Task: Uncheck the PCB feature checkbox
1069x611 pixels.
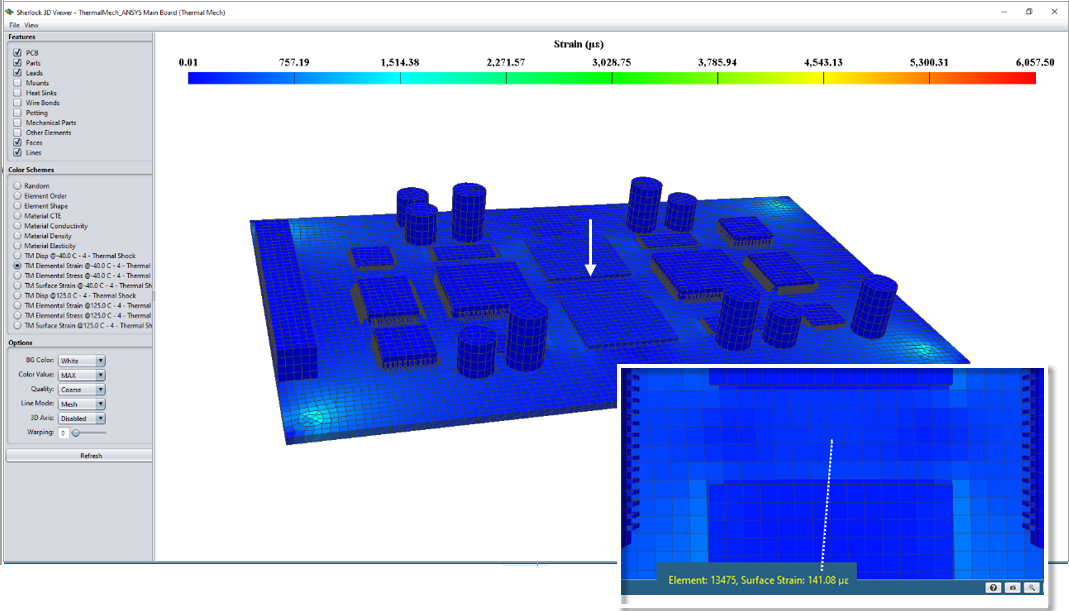Action: 17,53
